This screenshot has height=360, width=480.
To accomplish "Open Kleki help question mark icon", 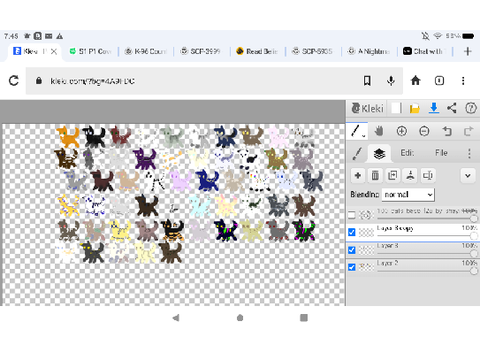I will (471, 108).
